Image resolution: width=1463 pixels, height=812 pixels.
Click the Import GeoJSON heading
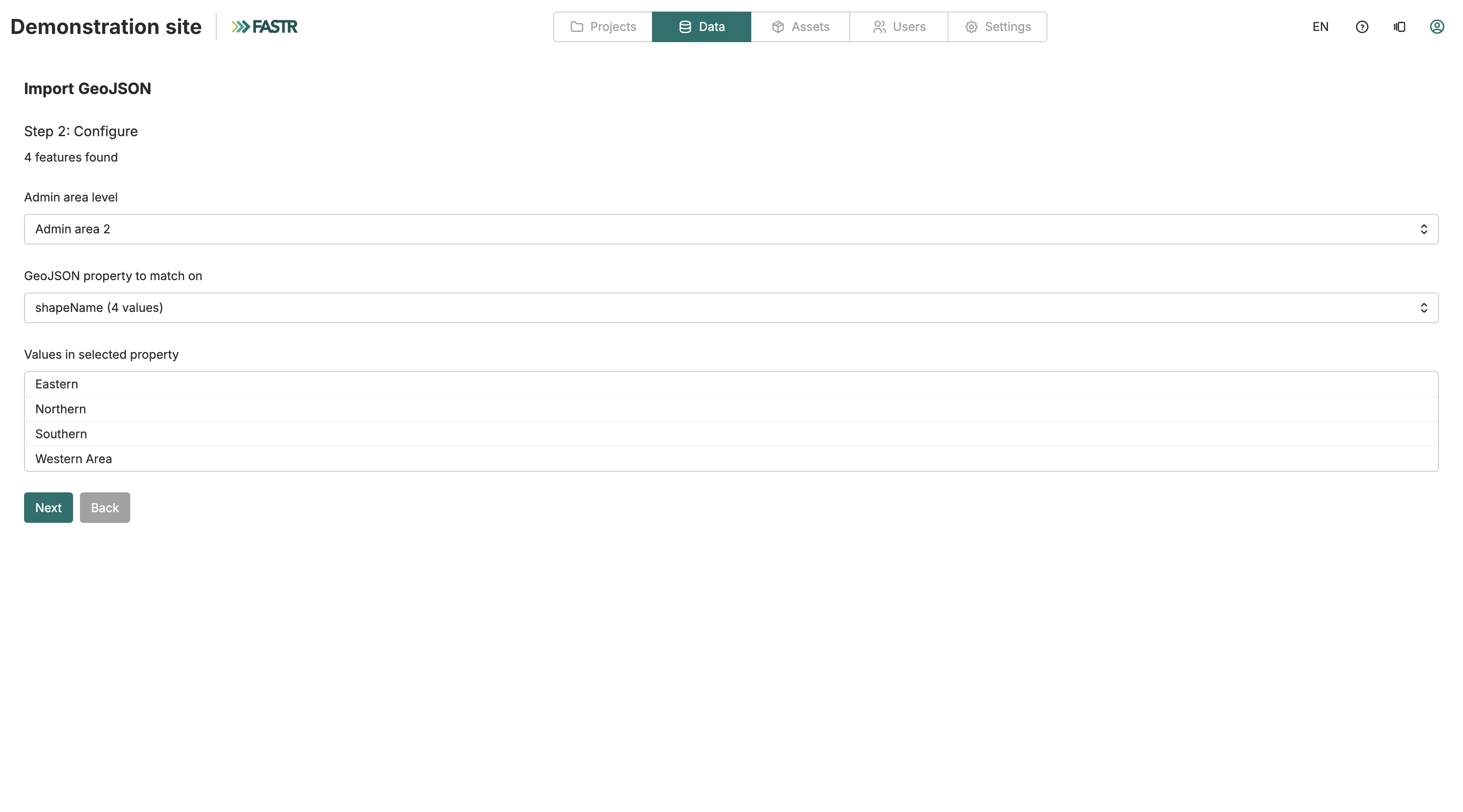pyautogui.click(x=88, y=89)
